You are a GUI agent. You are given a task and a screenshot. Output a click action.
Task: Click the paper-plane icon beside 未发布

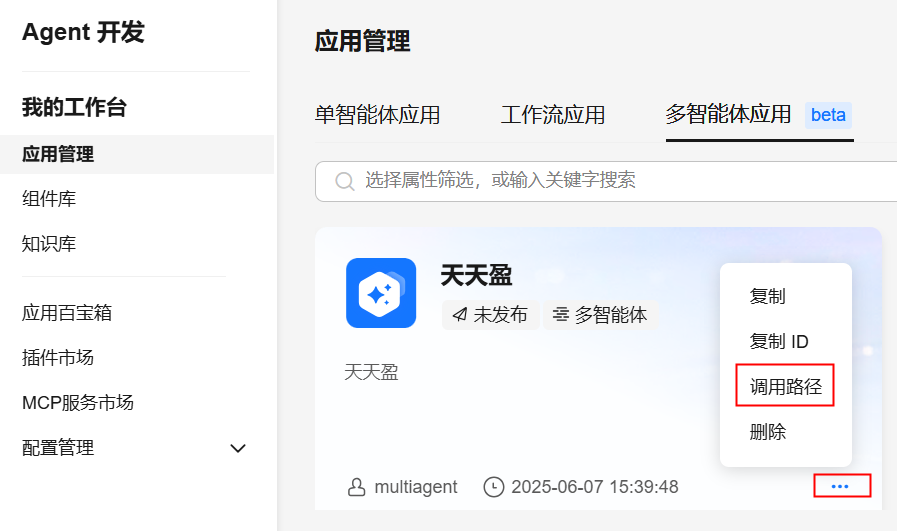pyautogui.click(x=460, y=315)
